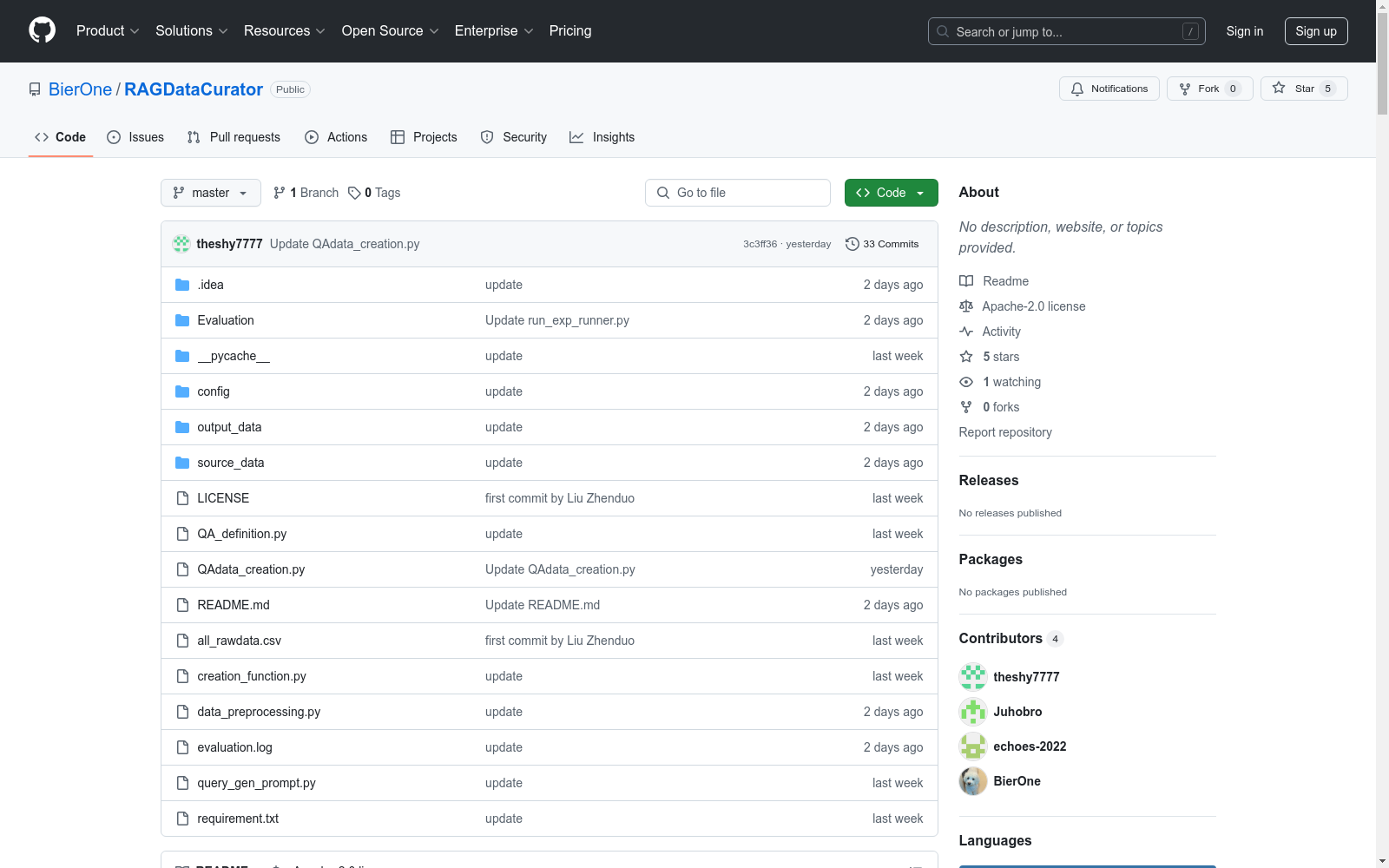Click the Activity pulse icon
The image size is (1389, 868).
click(x=966, y=332)
